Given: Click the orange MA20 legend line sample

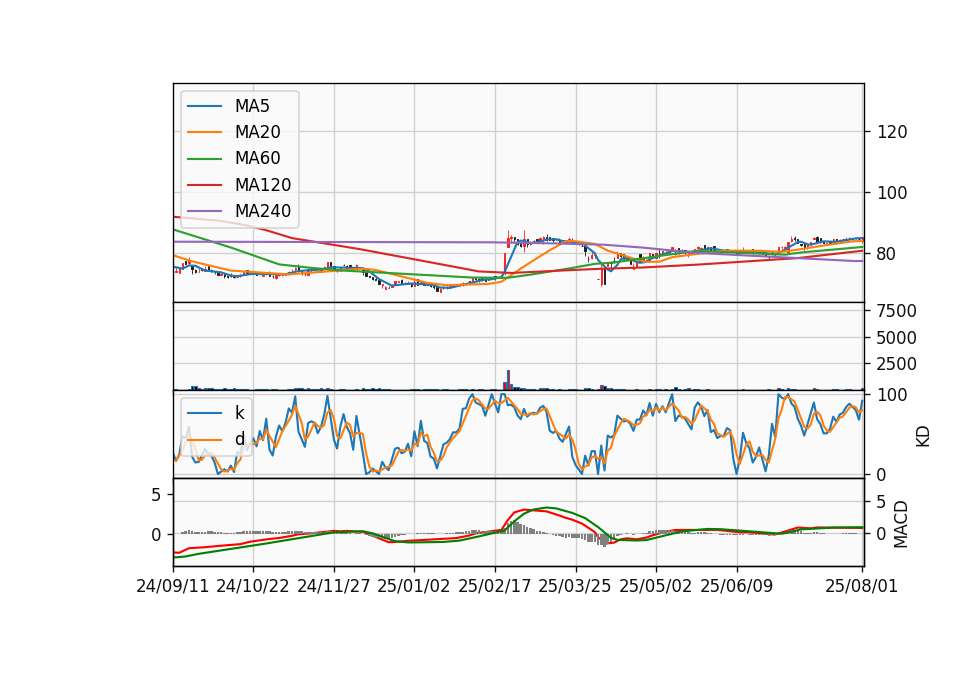Looking at the screenshot, I should click(x=204, y=132).
